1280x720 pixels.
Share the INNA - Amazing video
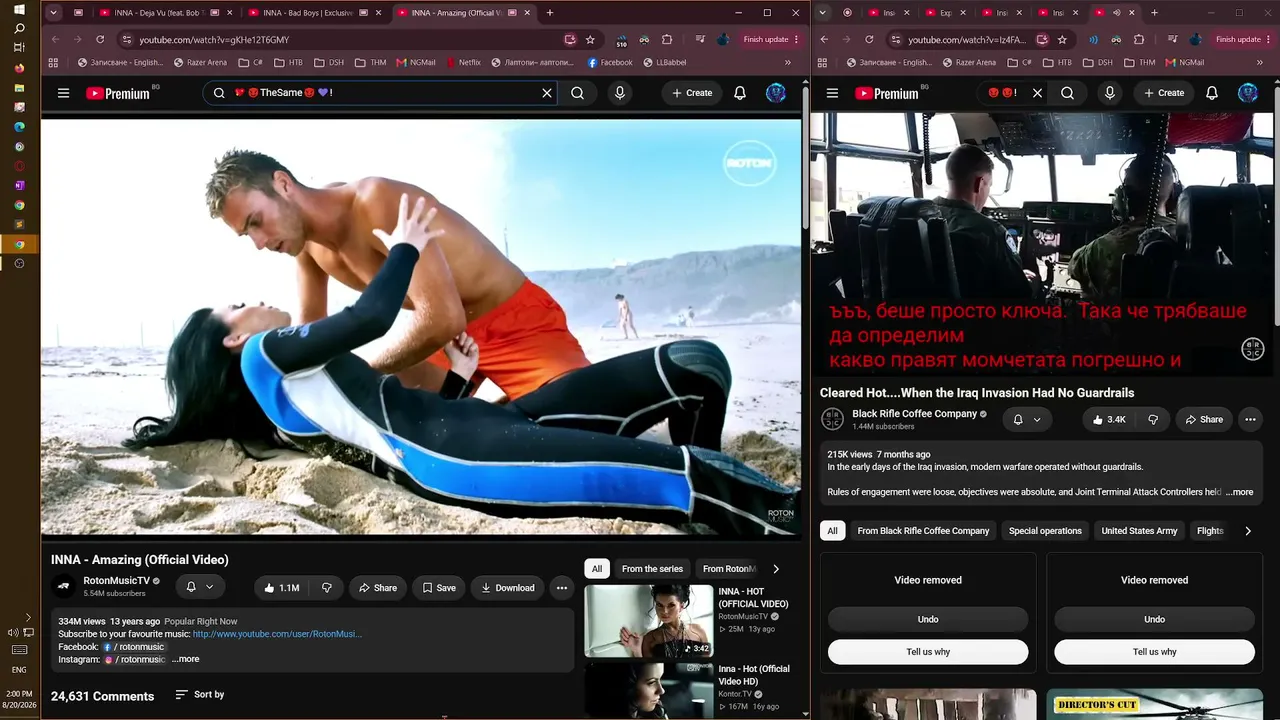(x=378, y=588)
